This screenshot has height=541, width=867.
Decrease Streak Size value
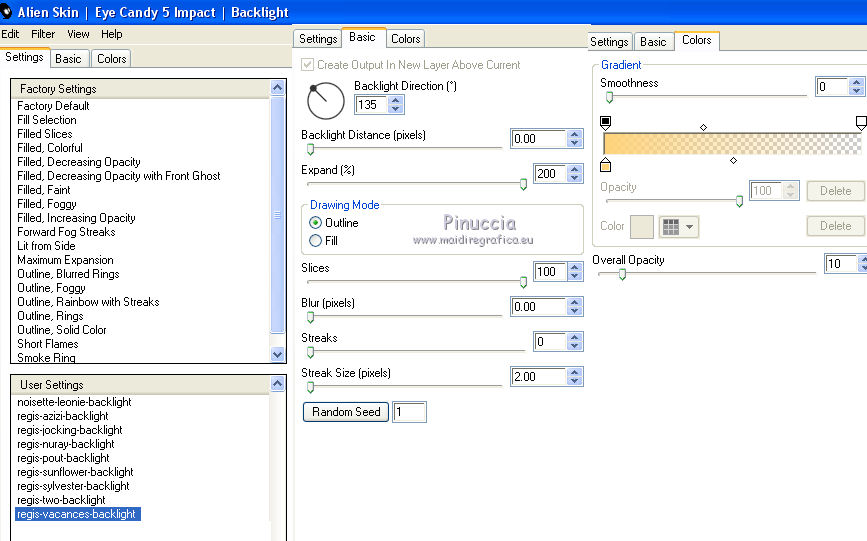tap(574, 381)
